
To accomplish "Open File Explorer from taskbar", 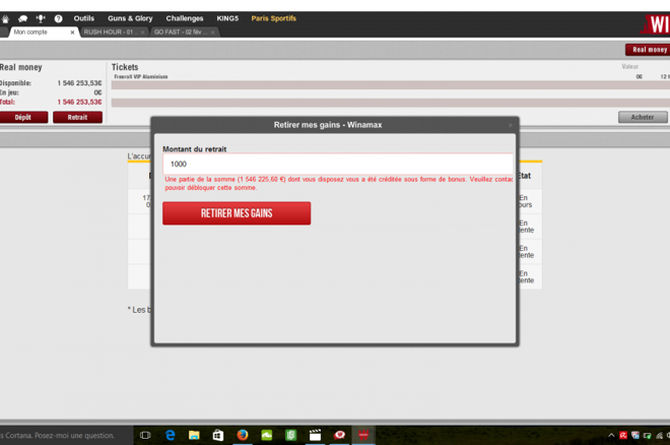I will 194,435.
